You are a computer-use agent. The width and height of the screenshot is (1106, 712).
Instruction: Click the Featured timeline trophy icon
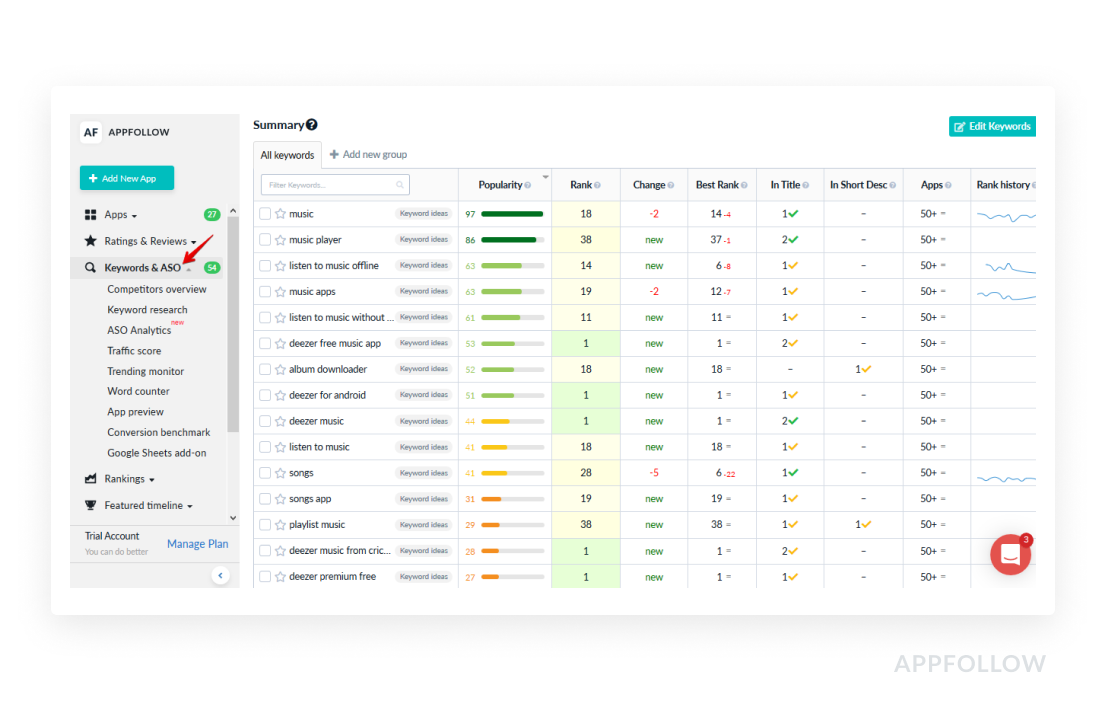pos(91,506)
